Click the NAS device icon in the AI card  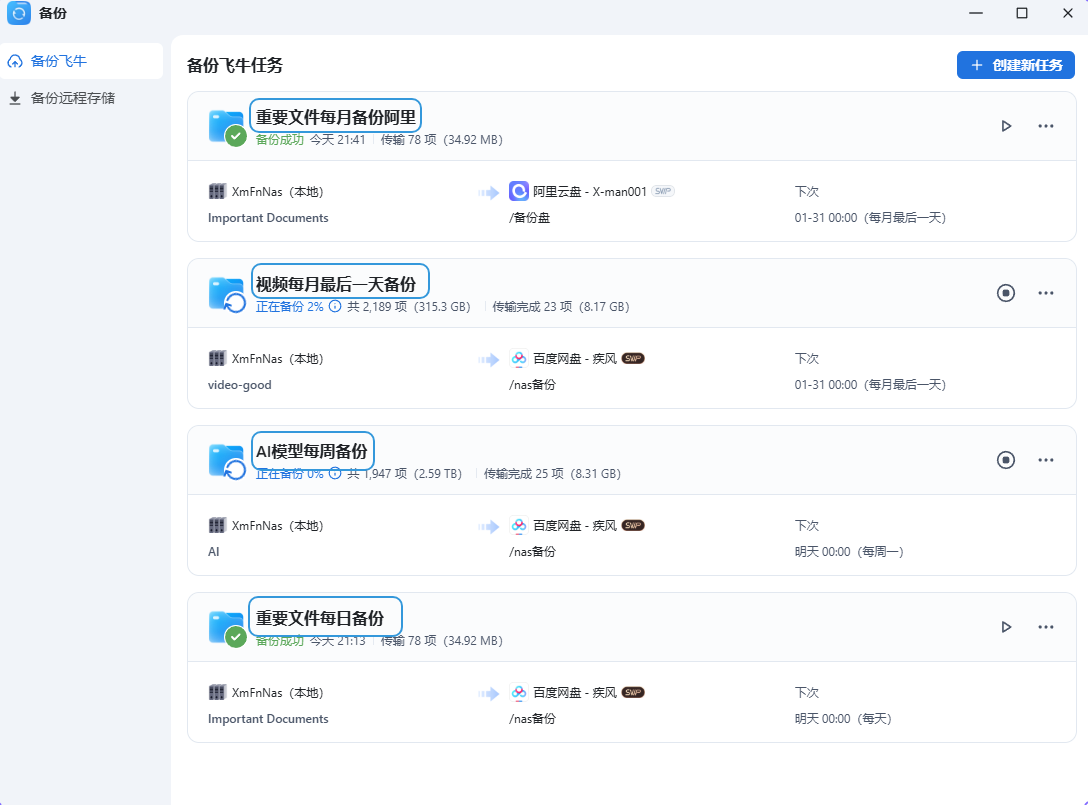pyautogui.click(x=217, y=526)
